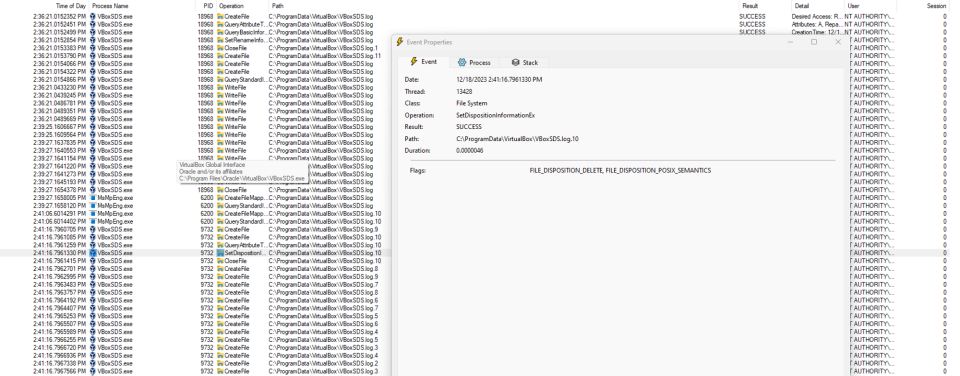Viewport: 960px width, 376px height.
Task: Click the Date value 12/18/2023 2:41:16.7961330 PM
Action: coord(499,80)
